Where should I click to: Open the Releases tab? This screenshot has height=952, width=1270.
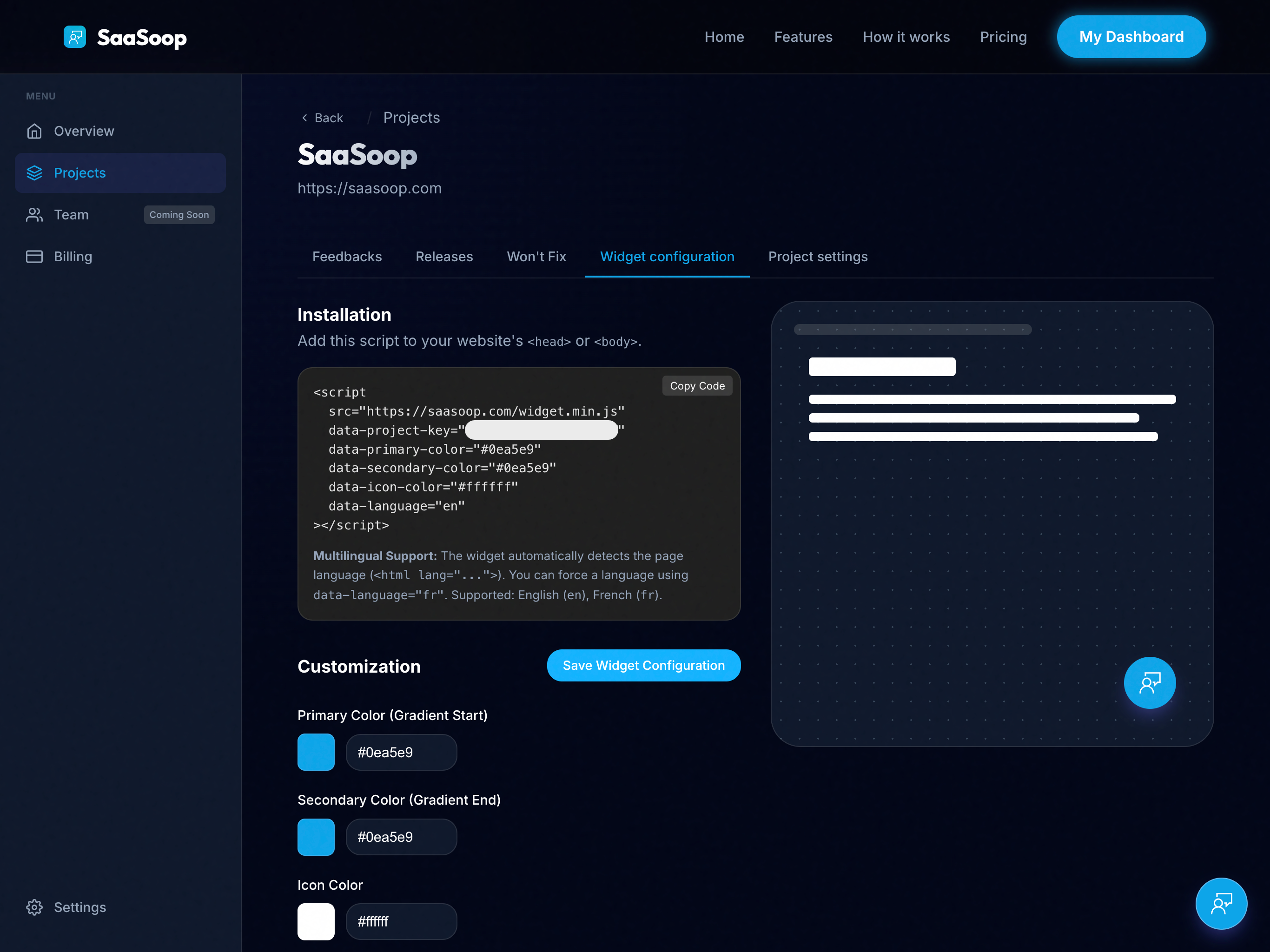point(444,257)
